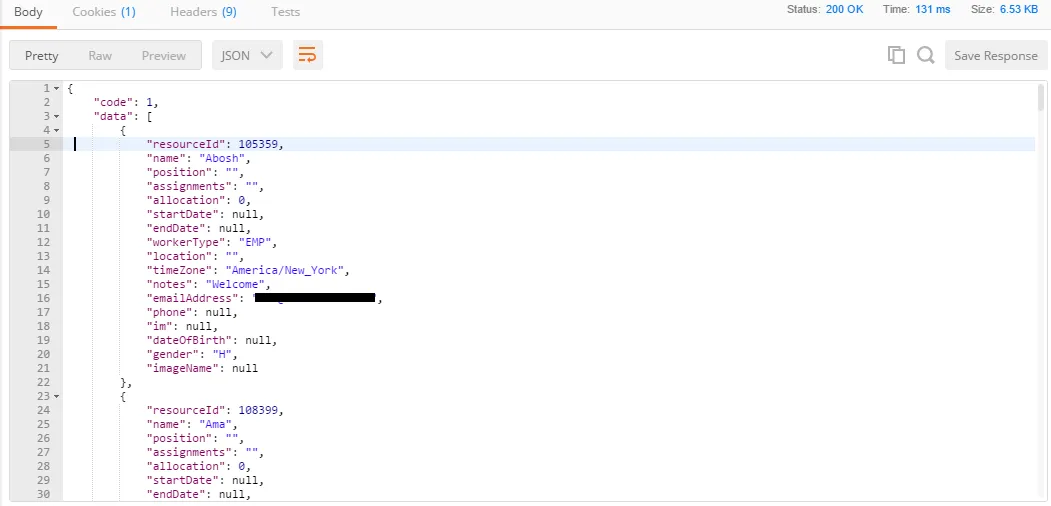The height and width of the screenshot is (506, 1051).
Task: Select the Pretty view mode
Action: point(42,56)
